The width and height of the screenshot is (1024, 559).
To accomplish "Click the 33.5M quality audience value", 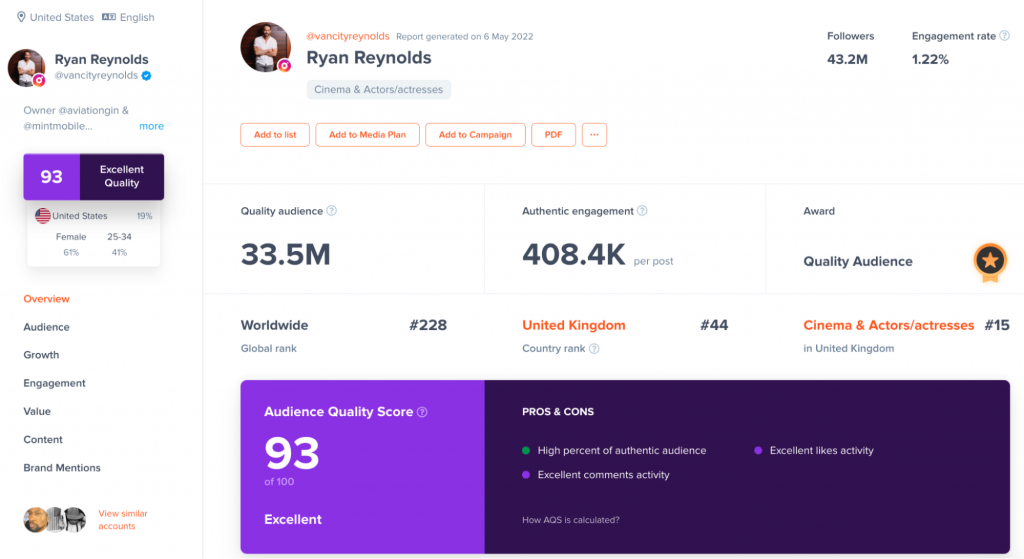I will point(285,254).
